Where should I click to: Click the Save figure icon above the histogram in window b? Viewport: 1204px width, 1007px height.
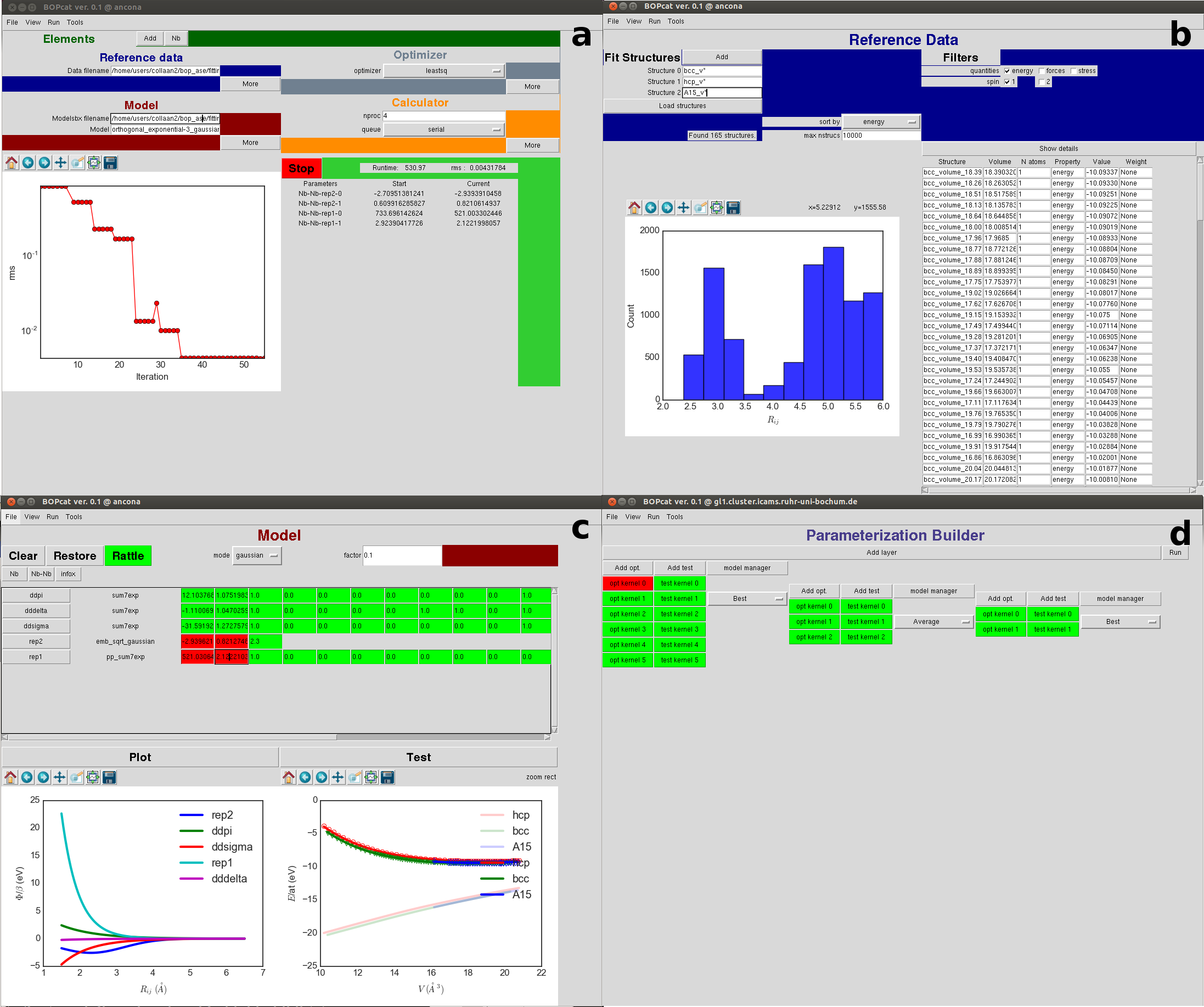(733, 207)
